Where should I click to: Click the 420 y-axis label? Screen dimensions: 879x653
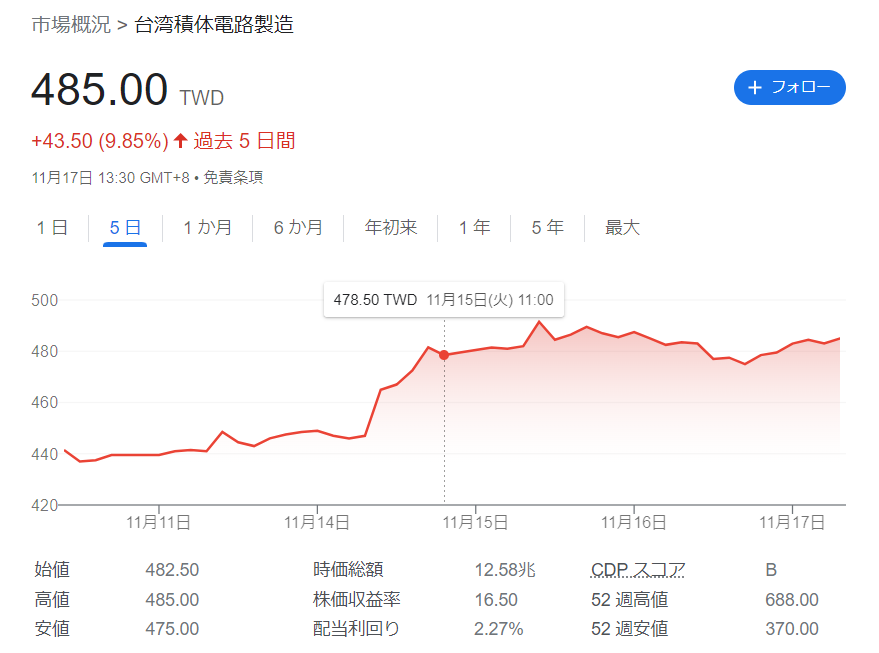45,506
